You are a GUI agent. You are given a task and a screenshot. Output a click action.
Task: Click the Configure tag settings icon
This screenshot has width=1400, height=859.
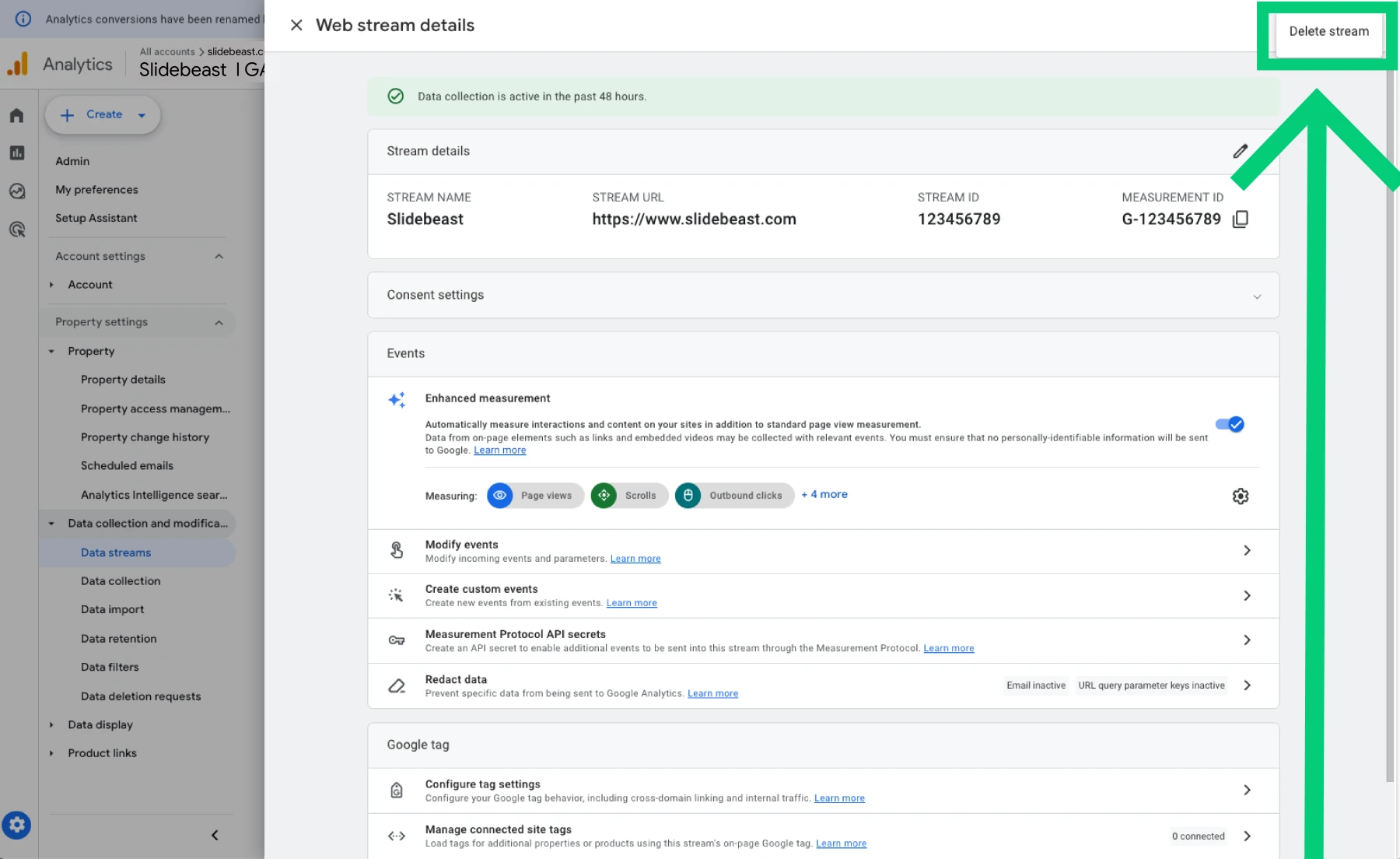(x=397, y=791)
